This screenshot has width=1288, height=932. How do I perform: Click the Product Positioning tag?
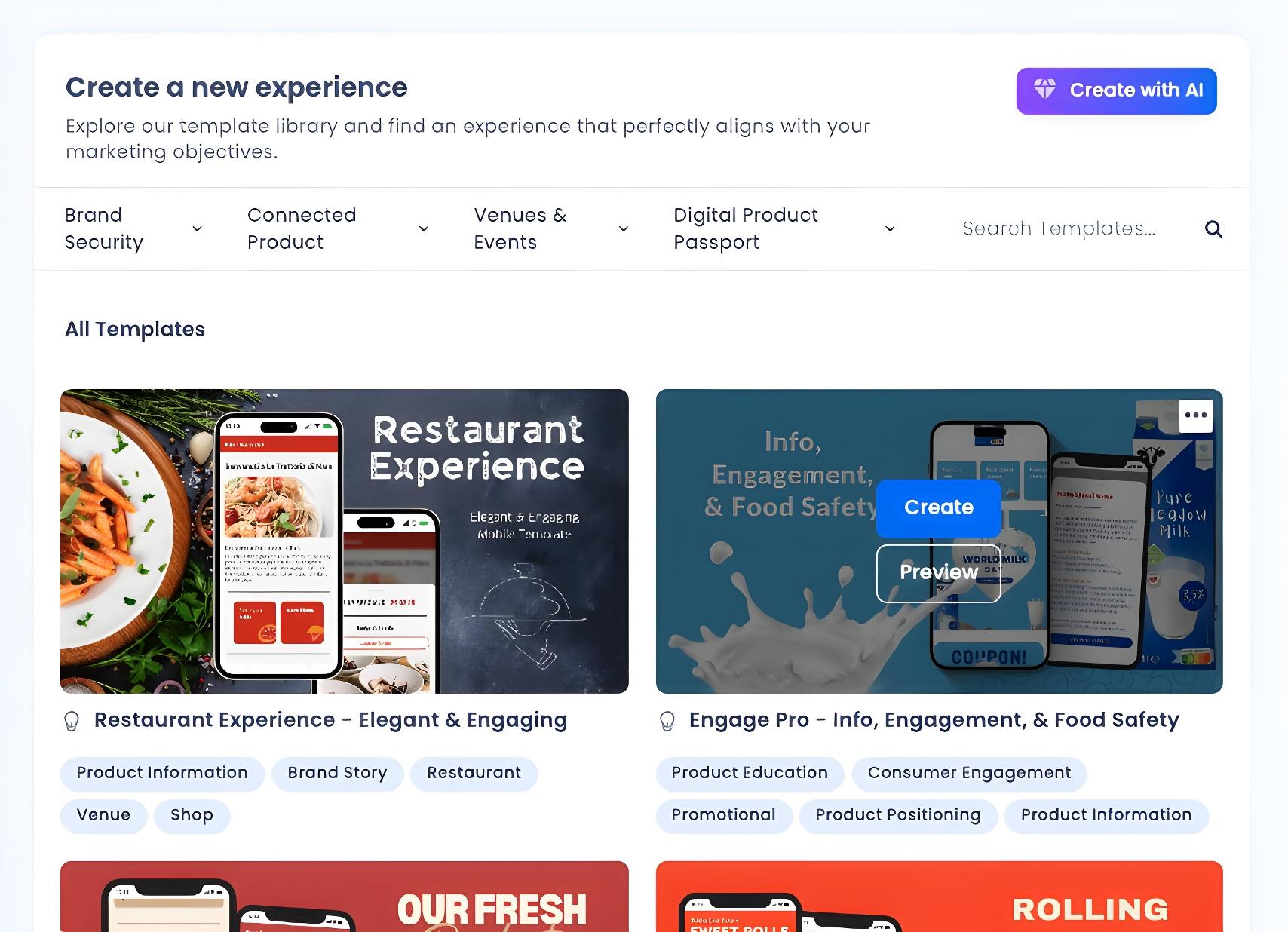(x=898, y=815)
